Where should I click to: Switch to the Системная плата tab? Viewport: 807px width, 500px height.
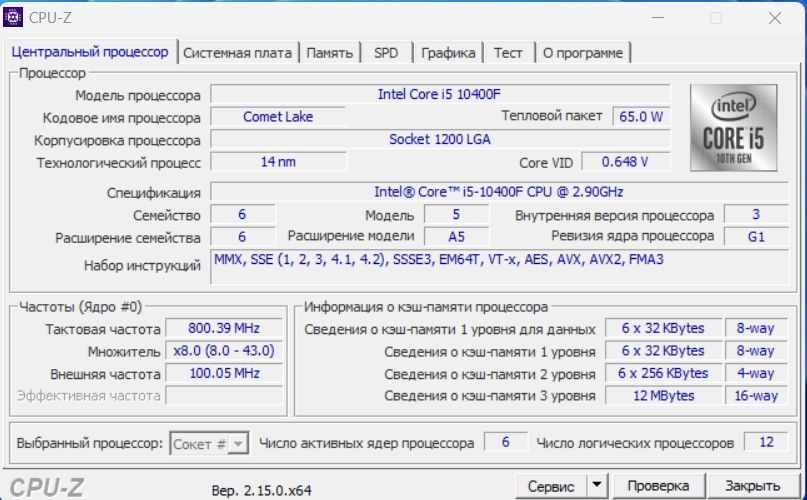237,53
